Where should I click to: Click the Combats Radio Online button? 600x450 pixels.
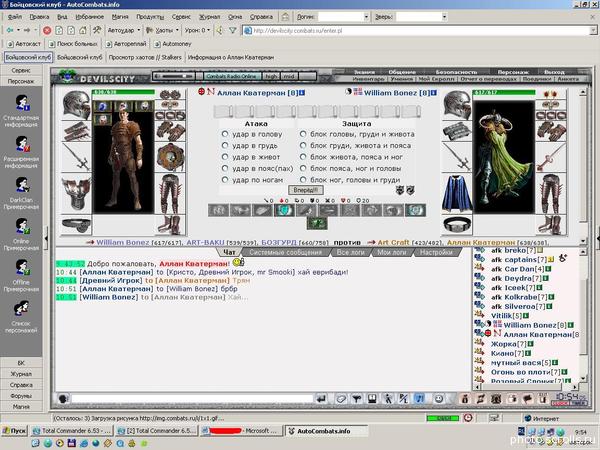click(232, 76)
